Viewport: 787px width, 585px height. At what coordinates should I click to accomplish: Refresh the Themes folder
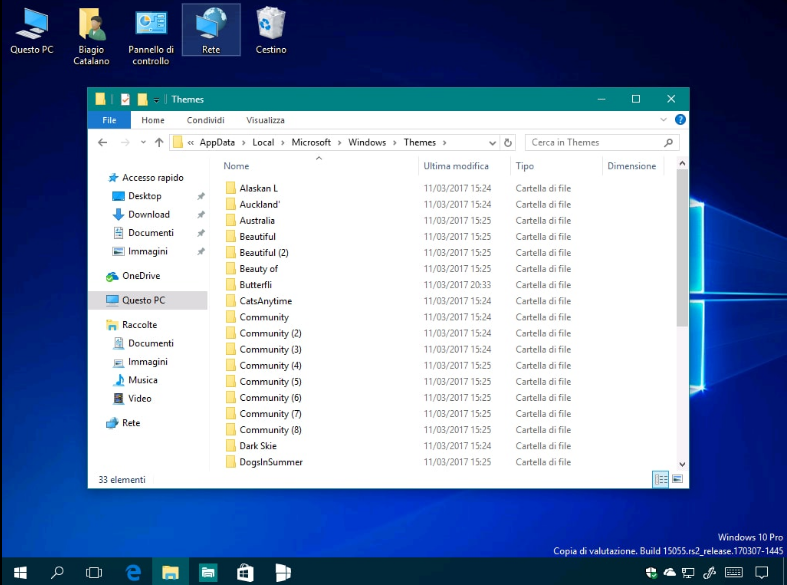pos(508,142)
